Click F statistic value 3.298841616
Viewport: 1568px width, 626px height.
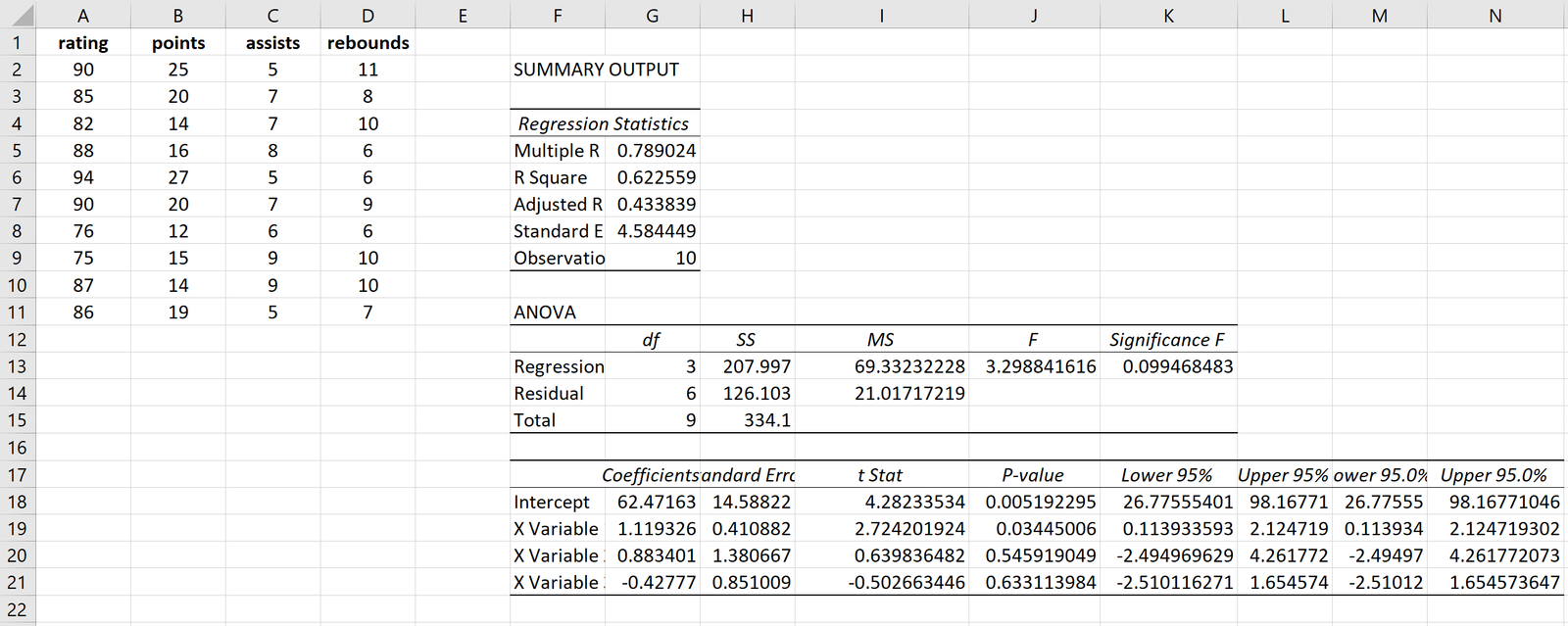1034,366
